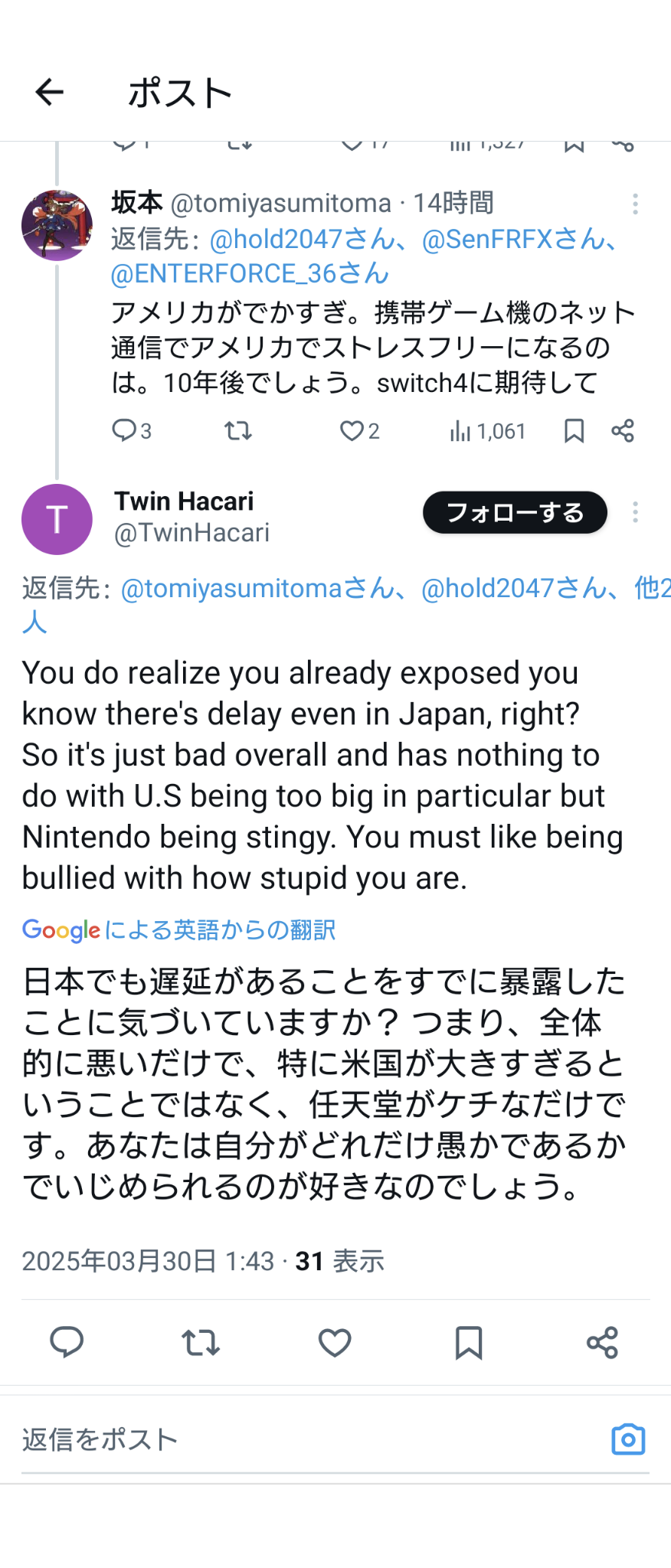This screenshot has width=671, height=1568.
Task: Bookmark 坂本's reply
Action: pyautogui.click(x=574, y=431)
